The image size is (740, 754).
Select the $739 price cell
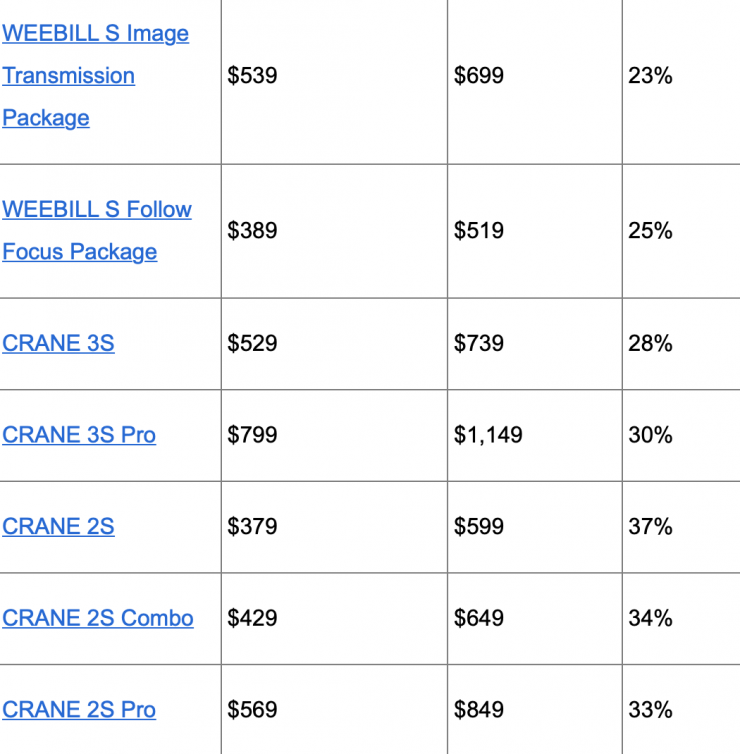[479, 344]
